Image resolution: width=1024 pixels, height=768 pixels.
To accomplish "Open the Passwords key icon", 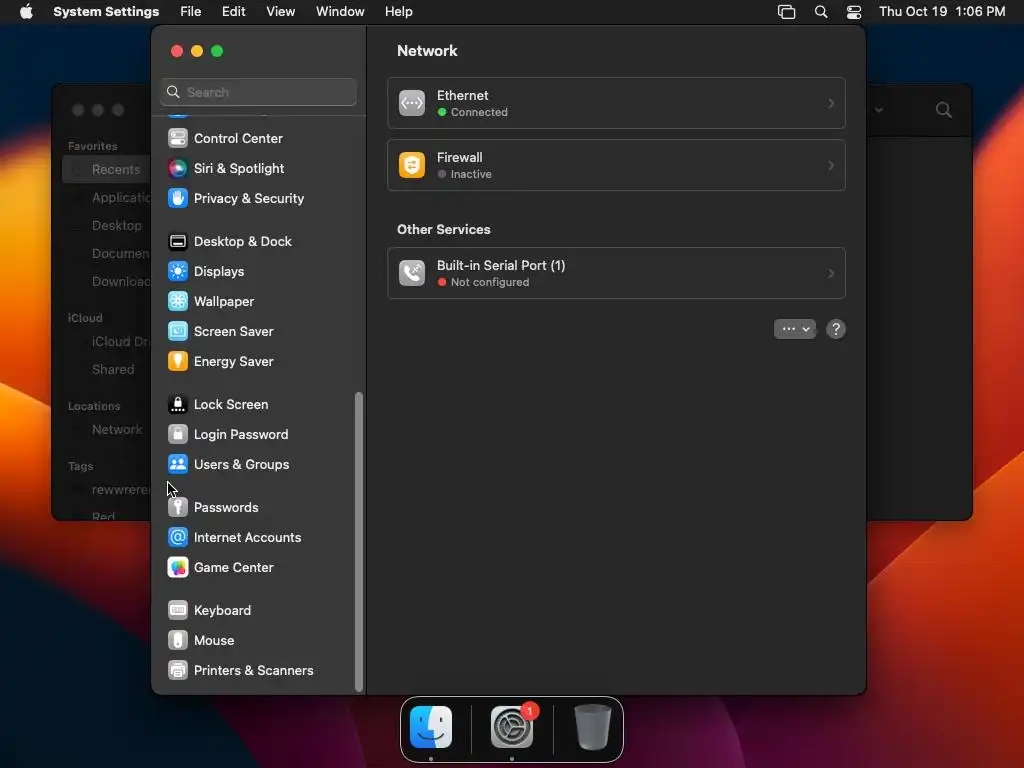I will [x=178, y=508].
